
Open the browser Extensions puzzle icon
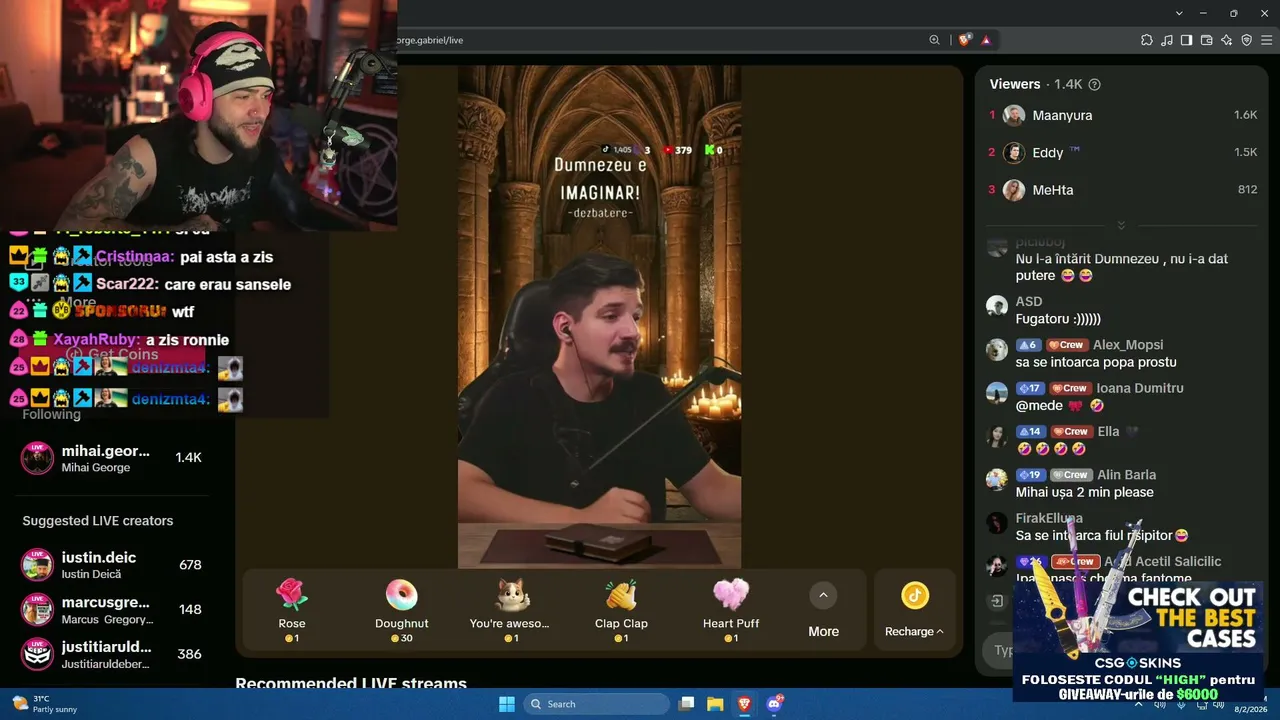pyautogui.click(x=1147, y=40)
